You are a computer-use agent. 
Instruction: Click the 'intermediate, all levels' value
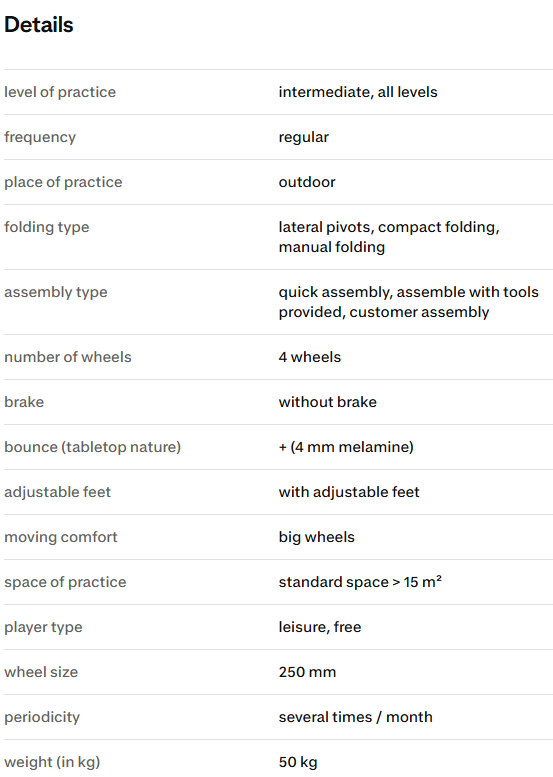(358, 92)
